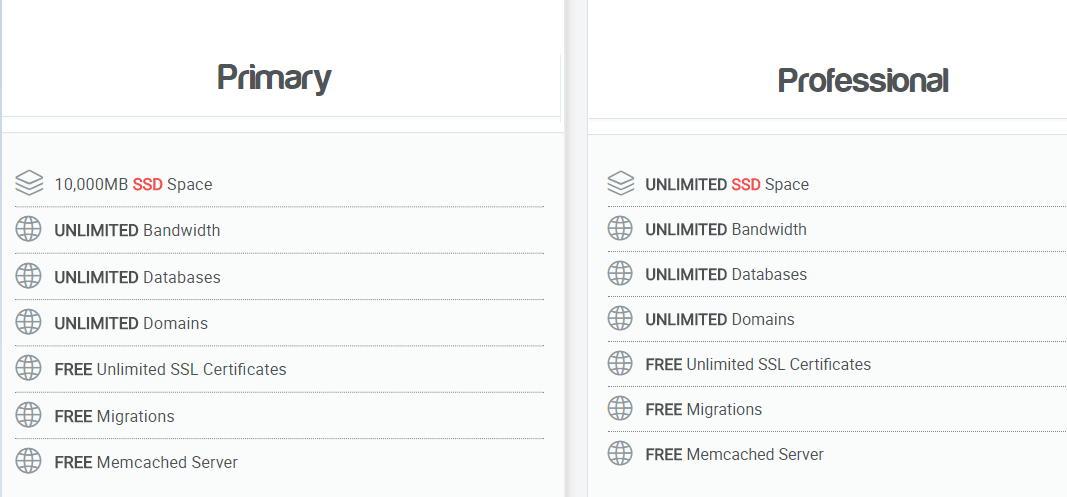Click globe icon by Professional Migrations

(621, 408)
